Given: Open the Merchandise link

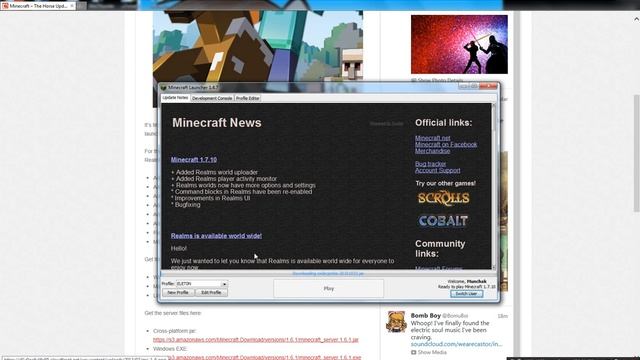Looking at the screenshot, I should click(x=433, y=151).
